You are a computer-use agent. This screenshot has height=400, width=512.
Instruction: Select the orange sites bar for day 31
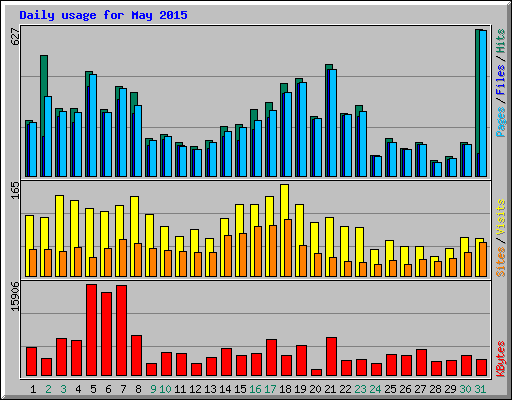(x=483, y=259)
